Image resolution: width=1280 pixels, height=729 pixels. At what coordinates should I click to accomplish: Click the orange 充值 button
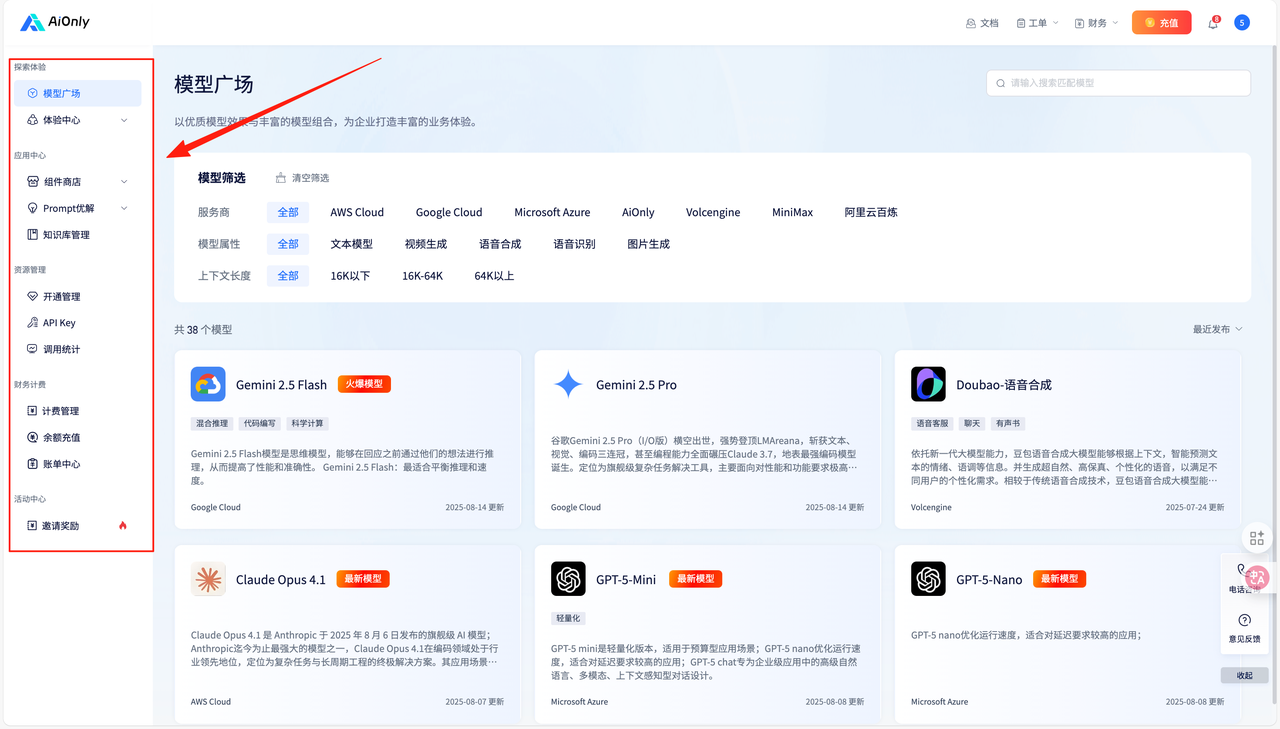(x=1161, y=22)
